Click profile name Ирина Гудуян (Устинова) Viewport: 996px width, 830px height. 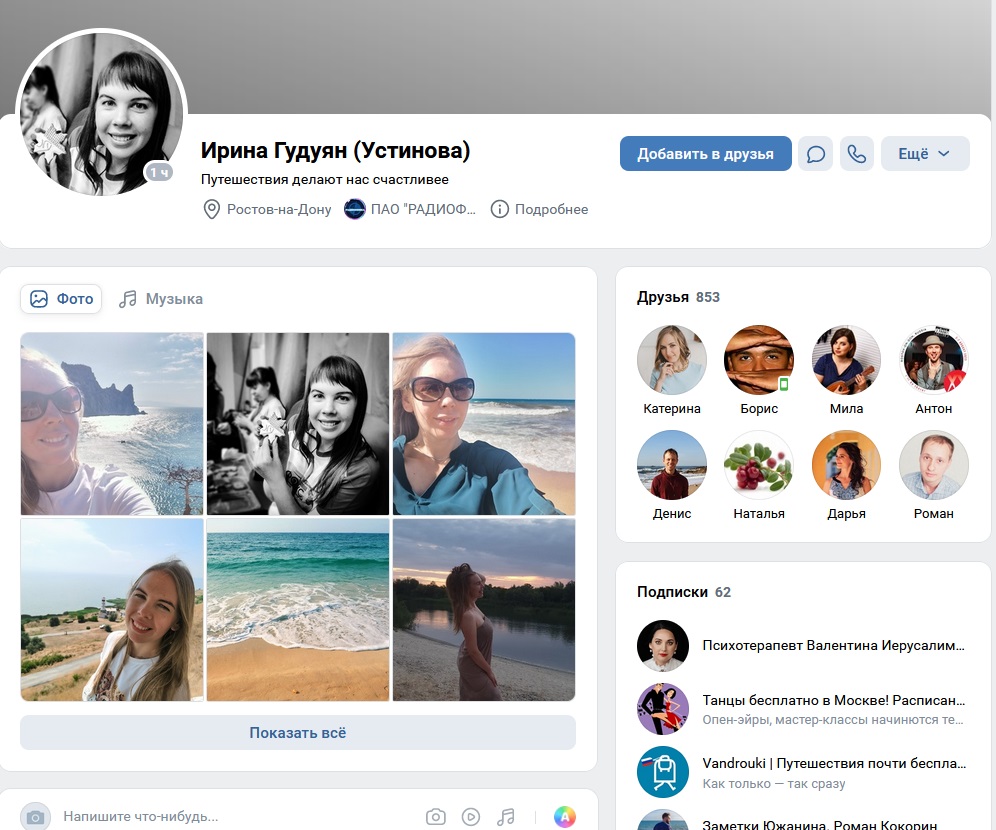coord(335,151)
